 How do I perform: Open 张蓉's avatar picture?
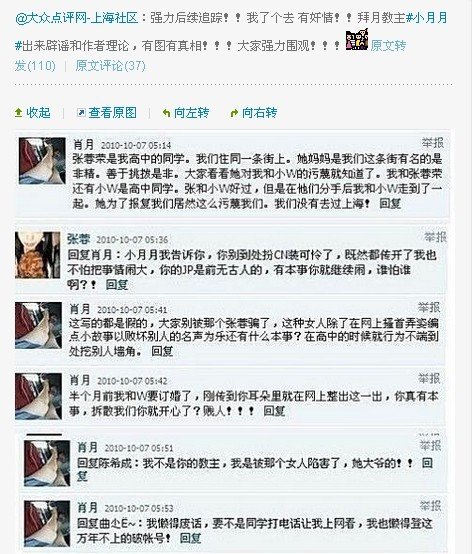(37, 255)
